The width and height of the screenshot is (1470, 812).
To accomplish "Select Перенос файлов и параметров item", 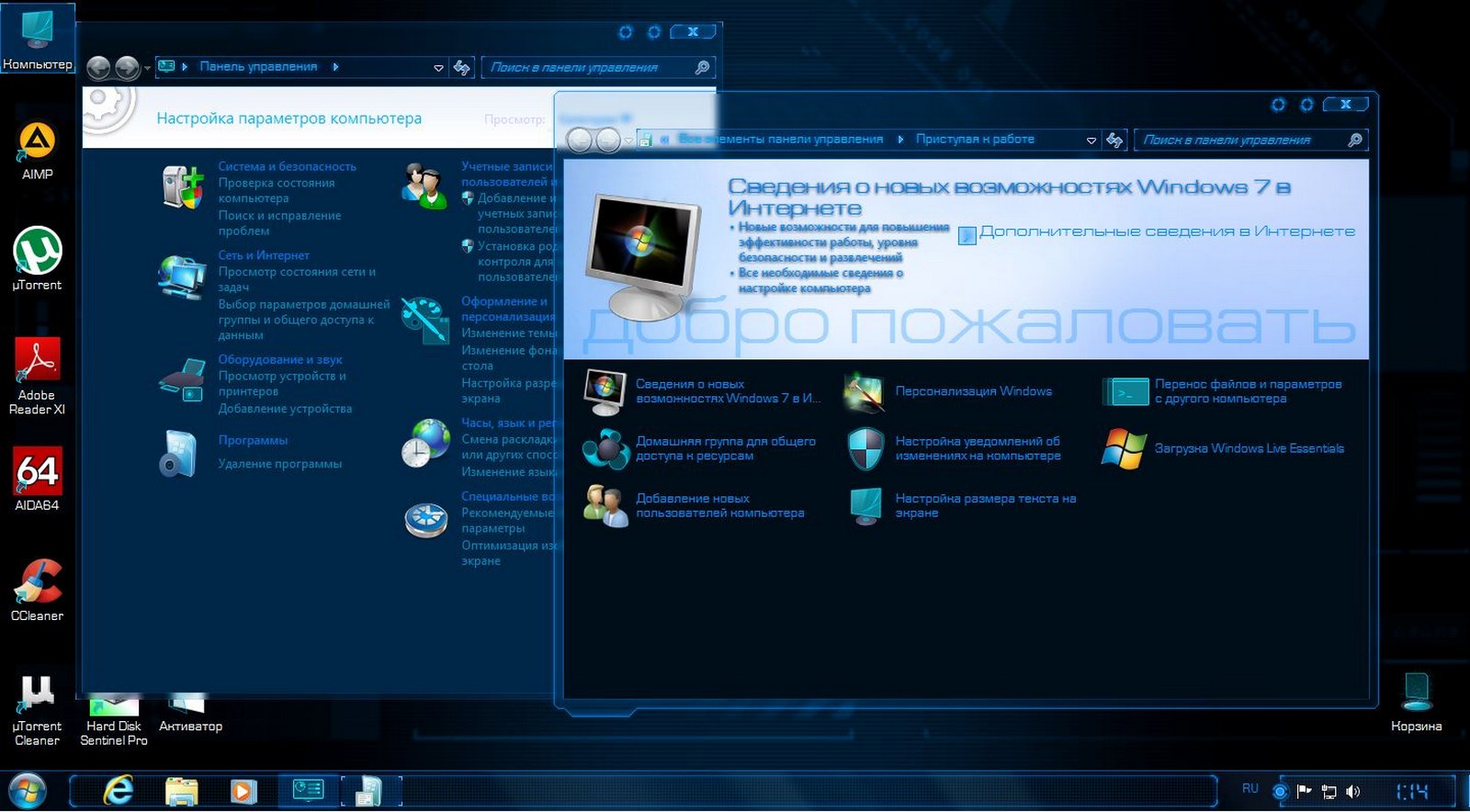I will (x=1224, y=391).
